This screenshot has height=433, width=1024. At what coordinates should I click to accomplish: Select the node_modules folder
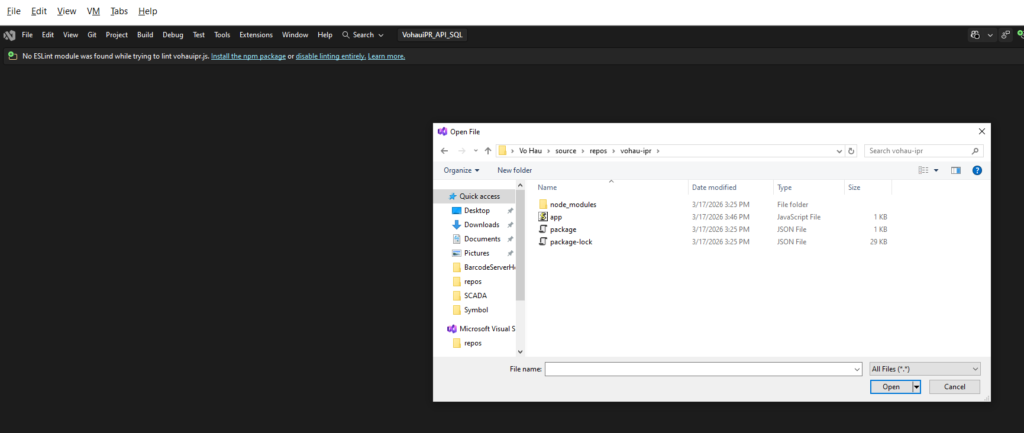[x=572, y=204]
